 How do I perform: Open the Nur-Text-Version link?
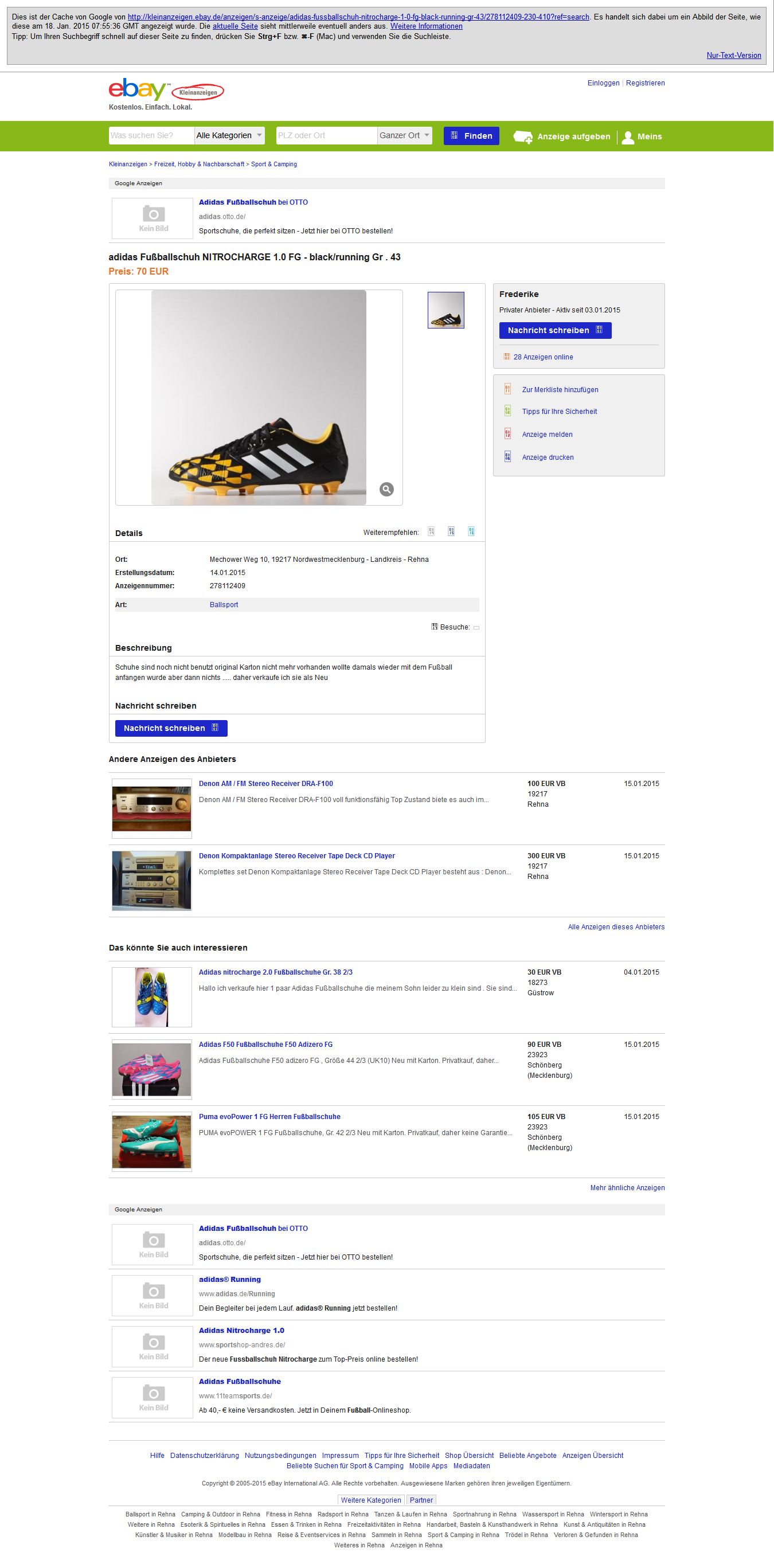pos(734,56)
